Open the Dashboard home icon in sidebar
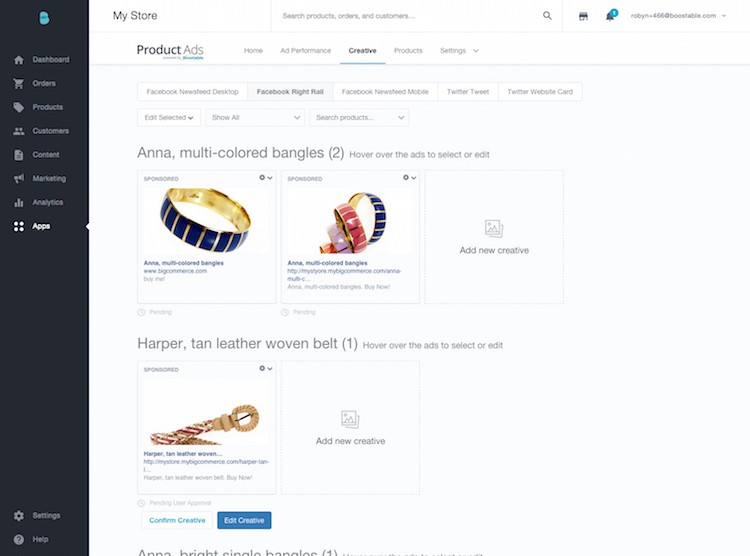Image resolution: width=750 pixels, height=556 pixels. pos(19,60)
